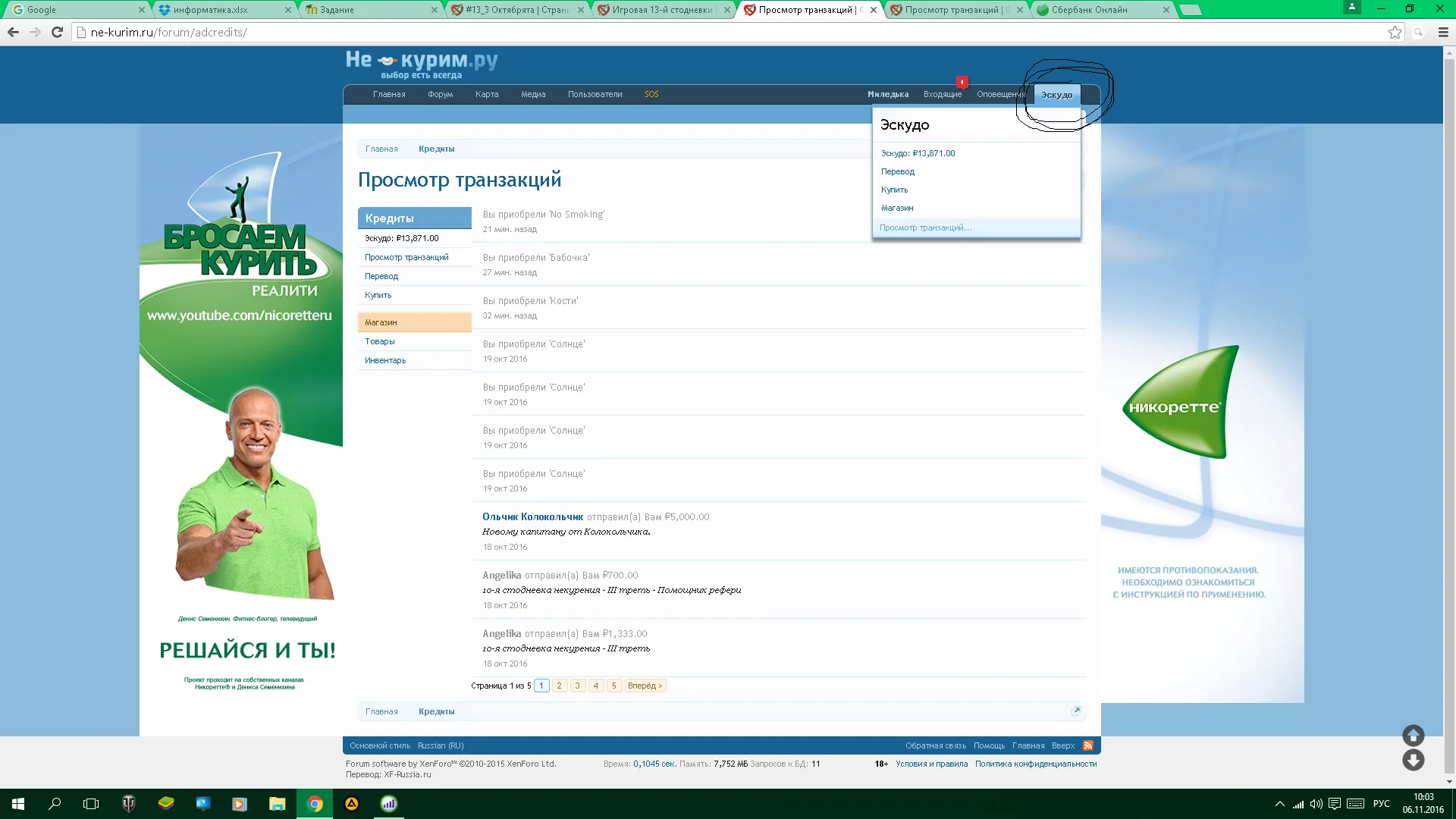This screenshot has width=1456, height=819.
Task: Toggle the volume icon in system tray
Action: (1316, 804)
